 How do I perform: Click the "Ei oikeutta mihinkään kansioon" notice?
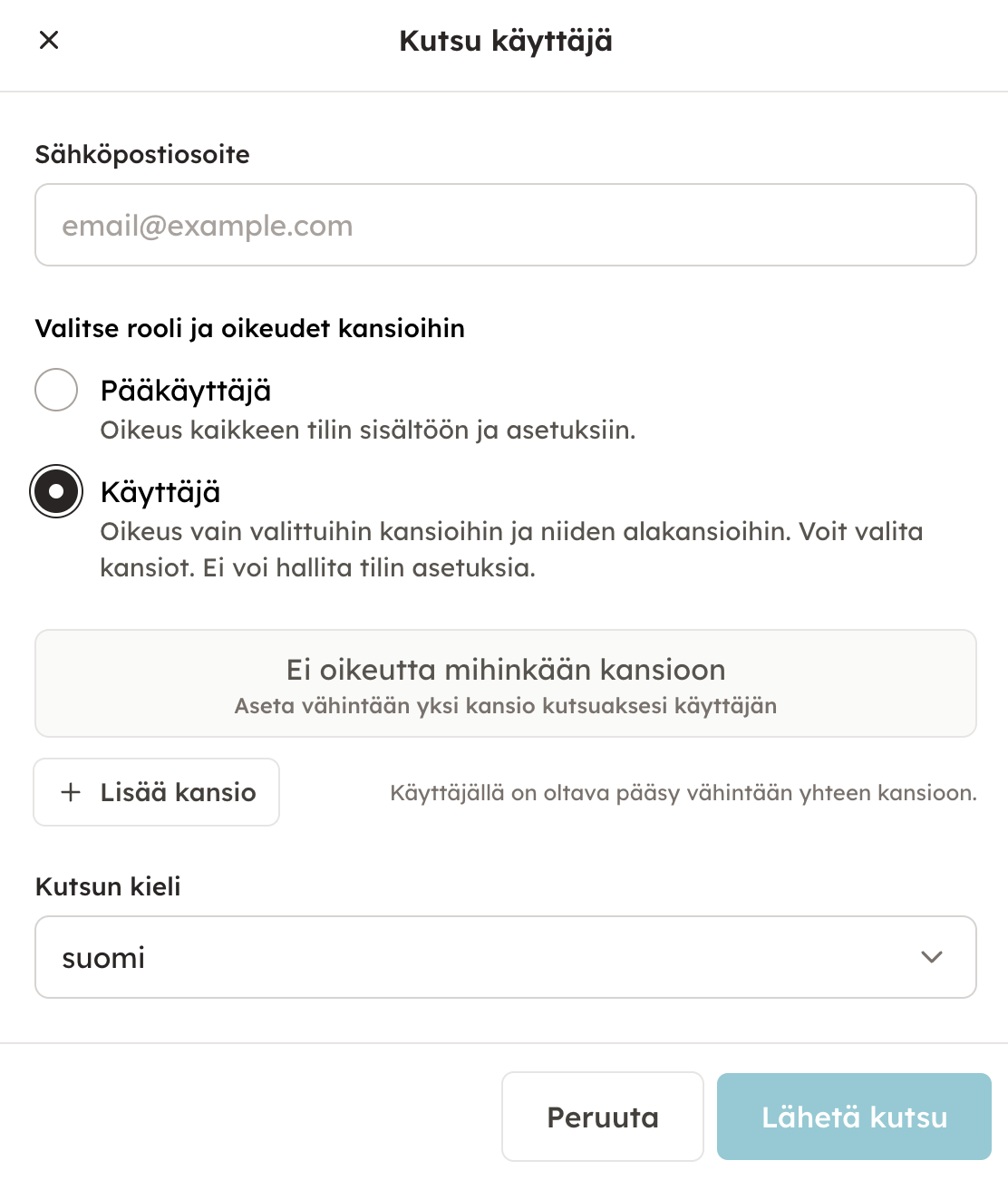click(505, 683)
